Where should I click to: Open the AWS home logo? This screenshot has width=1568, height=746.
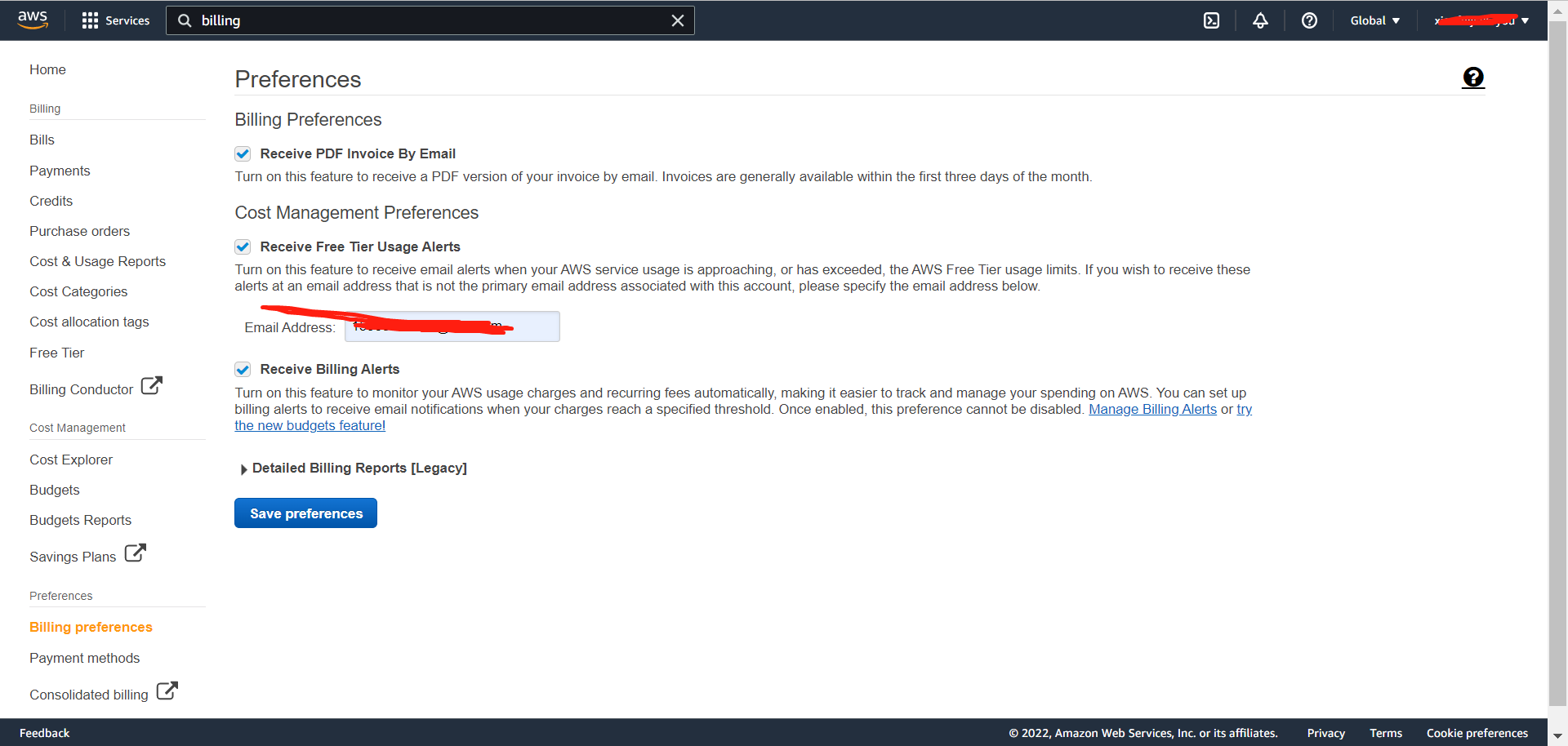coord(33,20)
